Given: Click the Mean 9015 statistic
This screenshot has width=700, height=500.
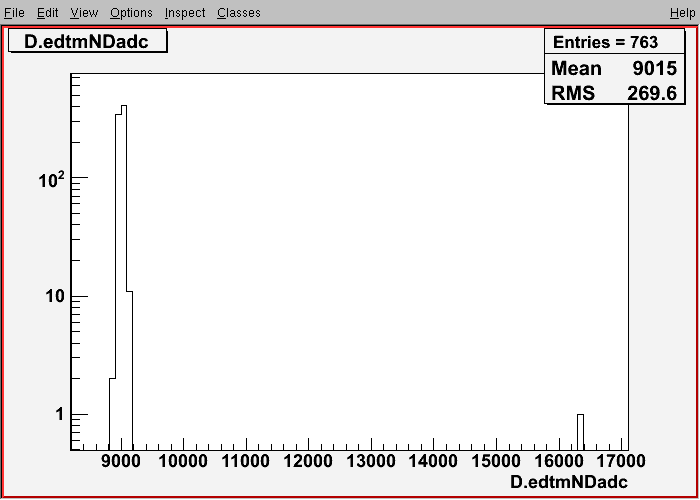Looking at the screenshot, I should click(614, 68).
